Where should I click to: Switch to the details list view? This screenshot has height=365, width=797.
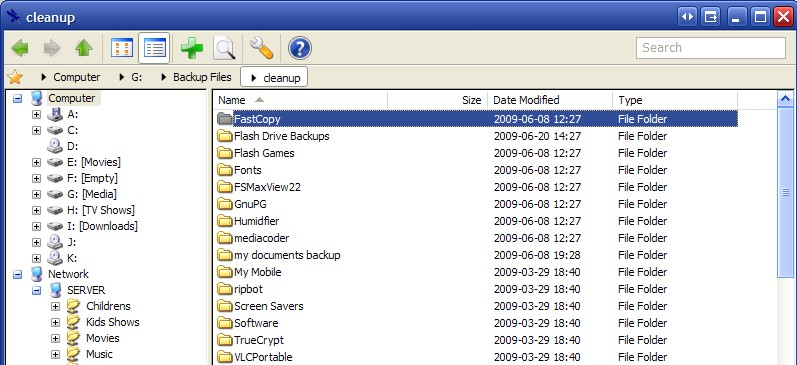[154, 48]
